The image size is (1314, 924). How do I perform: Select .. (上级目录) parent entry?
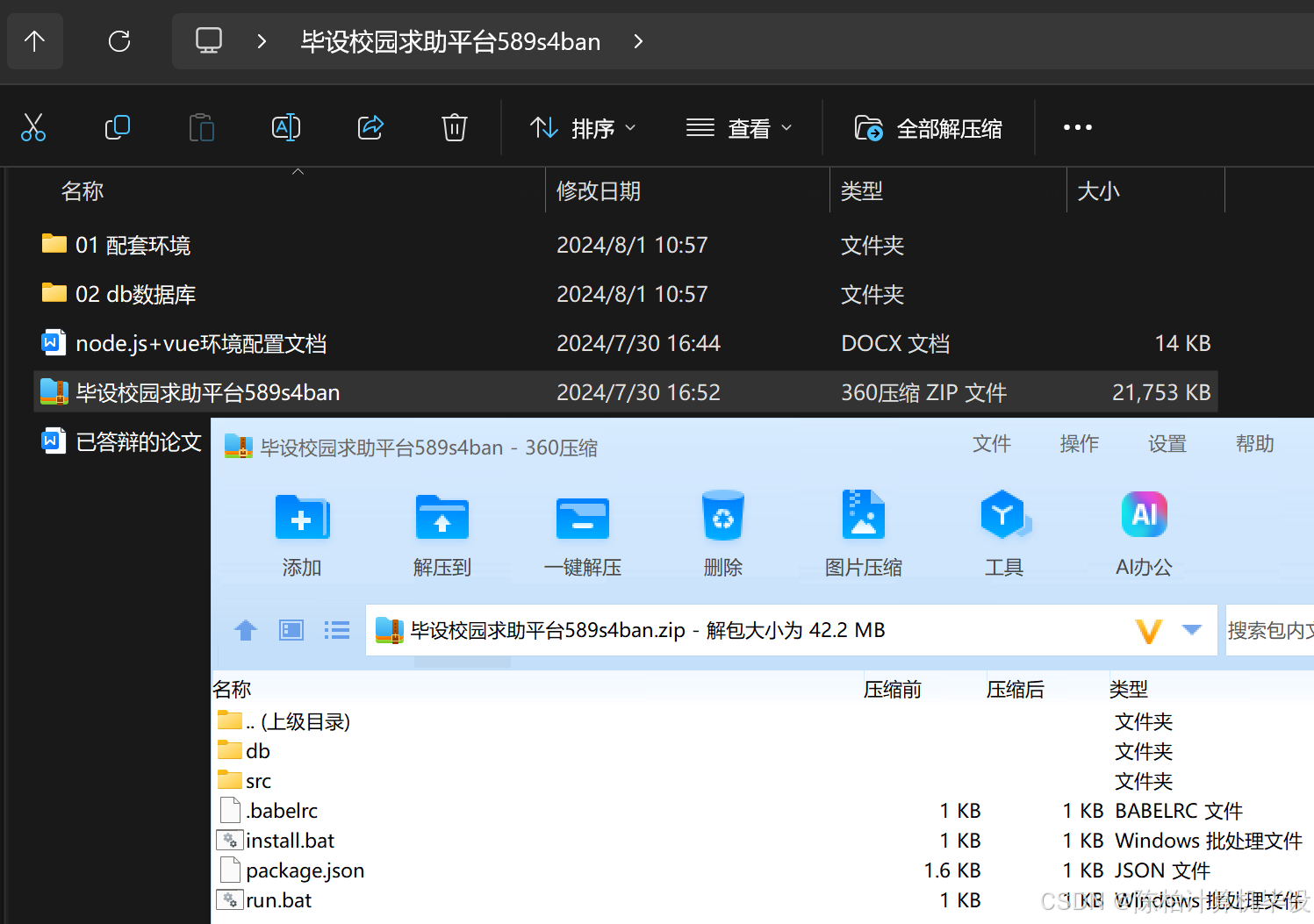click(x=284, y=721)
